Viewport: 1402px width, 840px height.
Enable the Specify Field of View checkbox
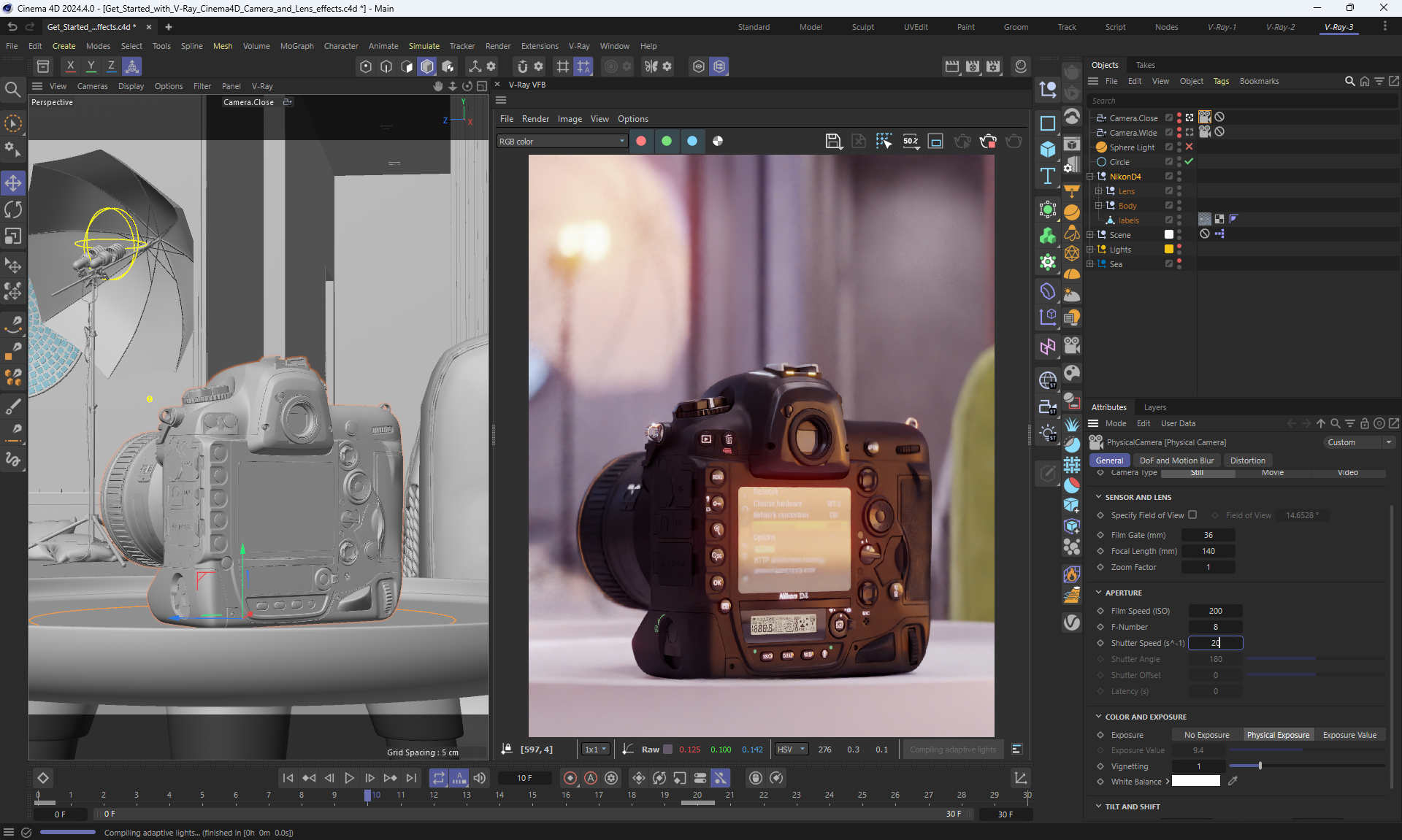pyautogui.click(x=1192, y=515)
